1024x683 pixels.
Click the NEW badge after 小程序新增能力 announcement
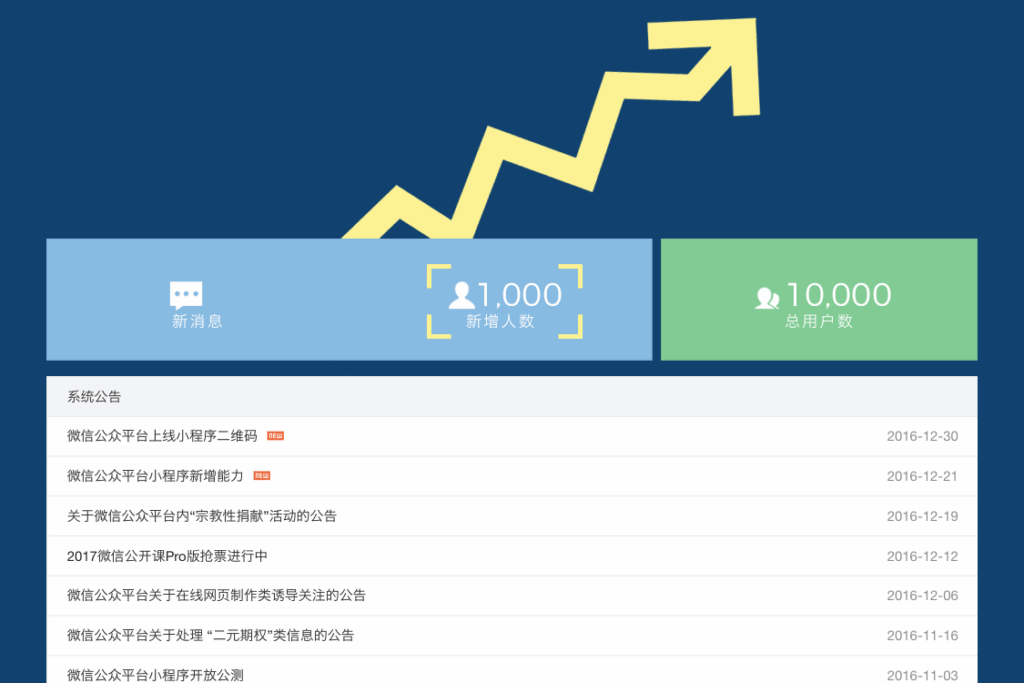click(262, 476)
